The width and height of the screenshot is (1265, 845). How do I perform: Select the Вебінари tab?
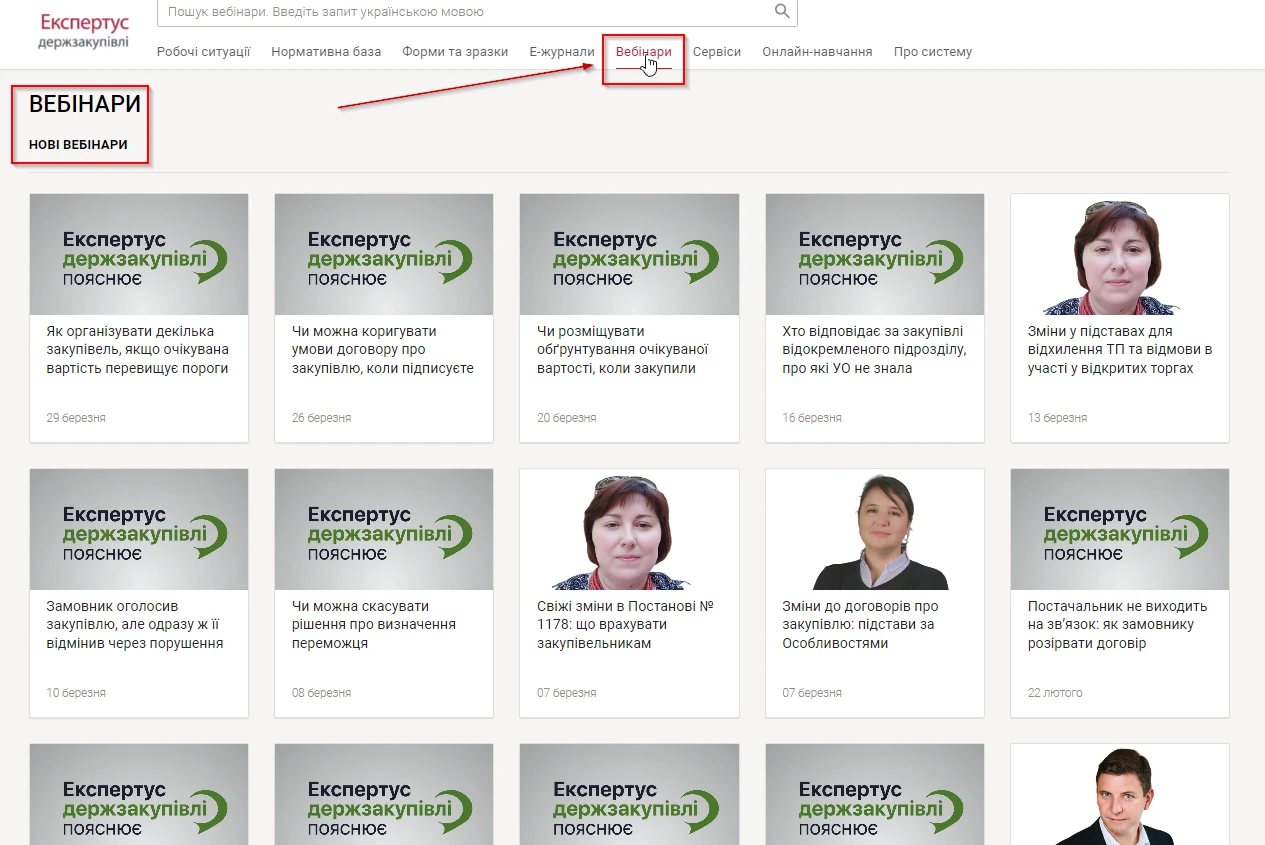[x=643, y=52]
